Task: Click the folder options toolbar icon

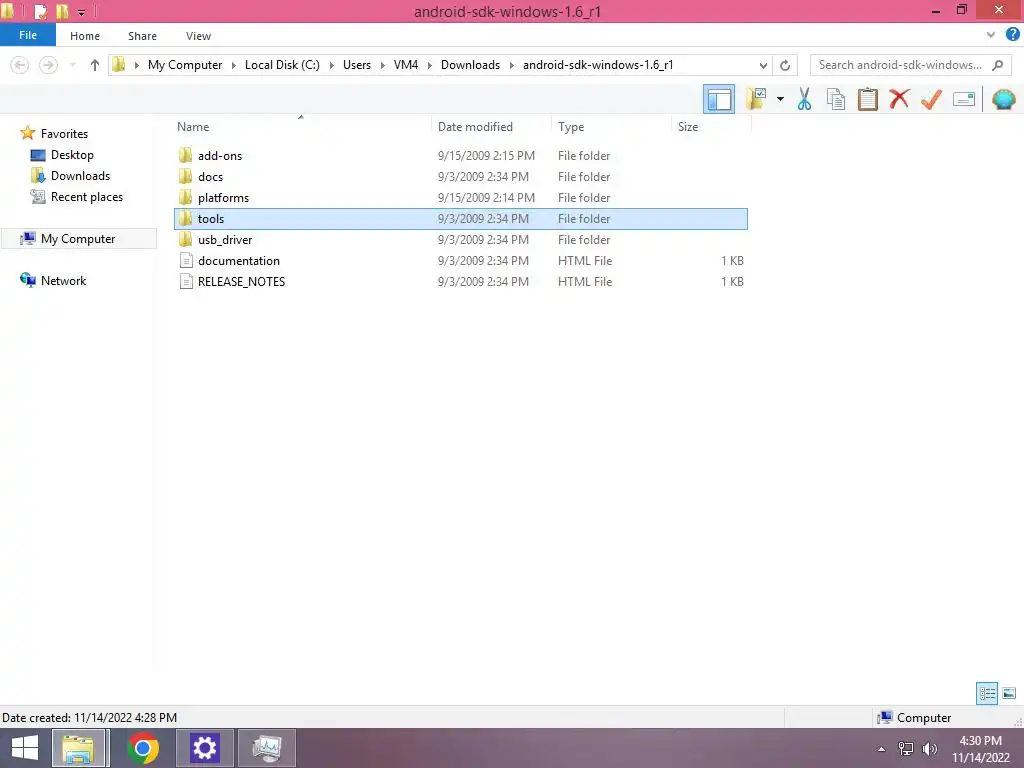Action: pos(756,99)
